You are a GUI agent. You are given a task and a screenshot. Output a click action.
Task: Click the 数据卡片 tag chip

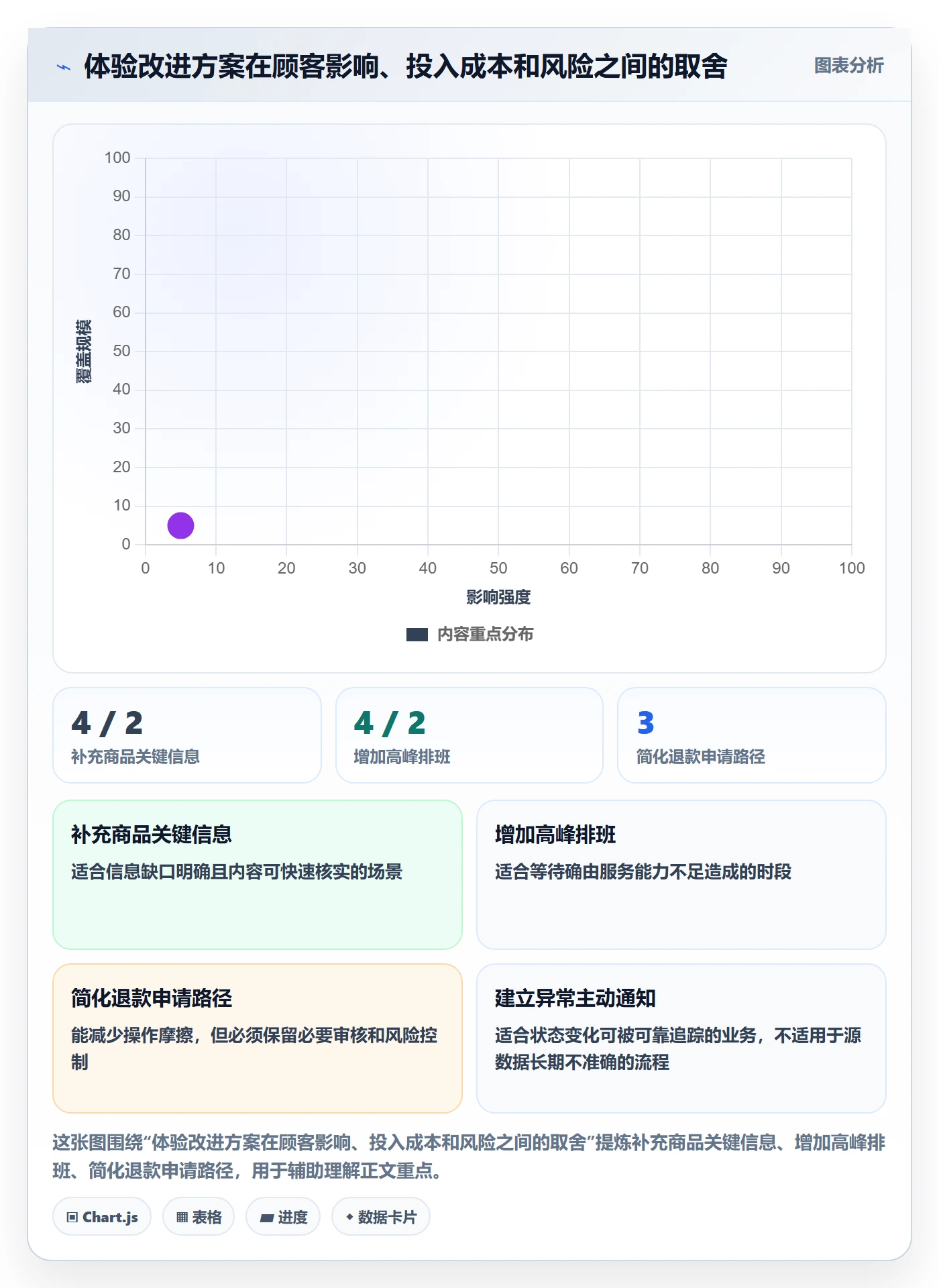pyautogui.click(x=381, y=1217)
